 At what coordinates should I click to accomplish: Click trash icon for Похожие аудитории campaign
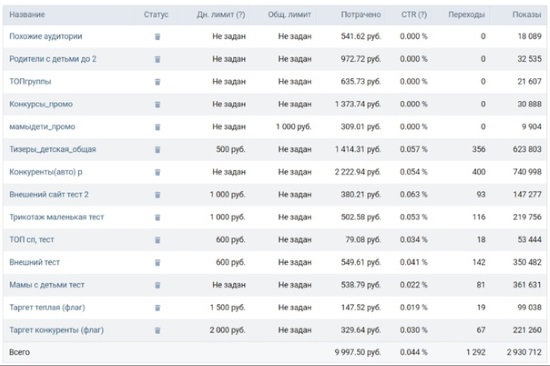pyautogui.click(x=157, y=36)
